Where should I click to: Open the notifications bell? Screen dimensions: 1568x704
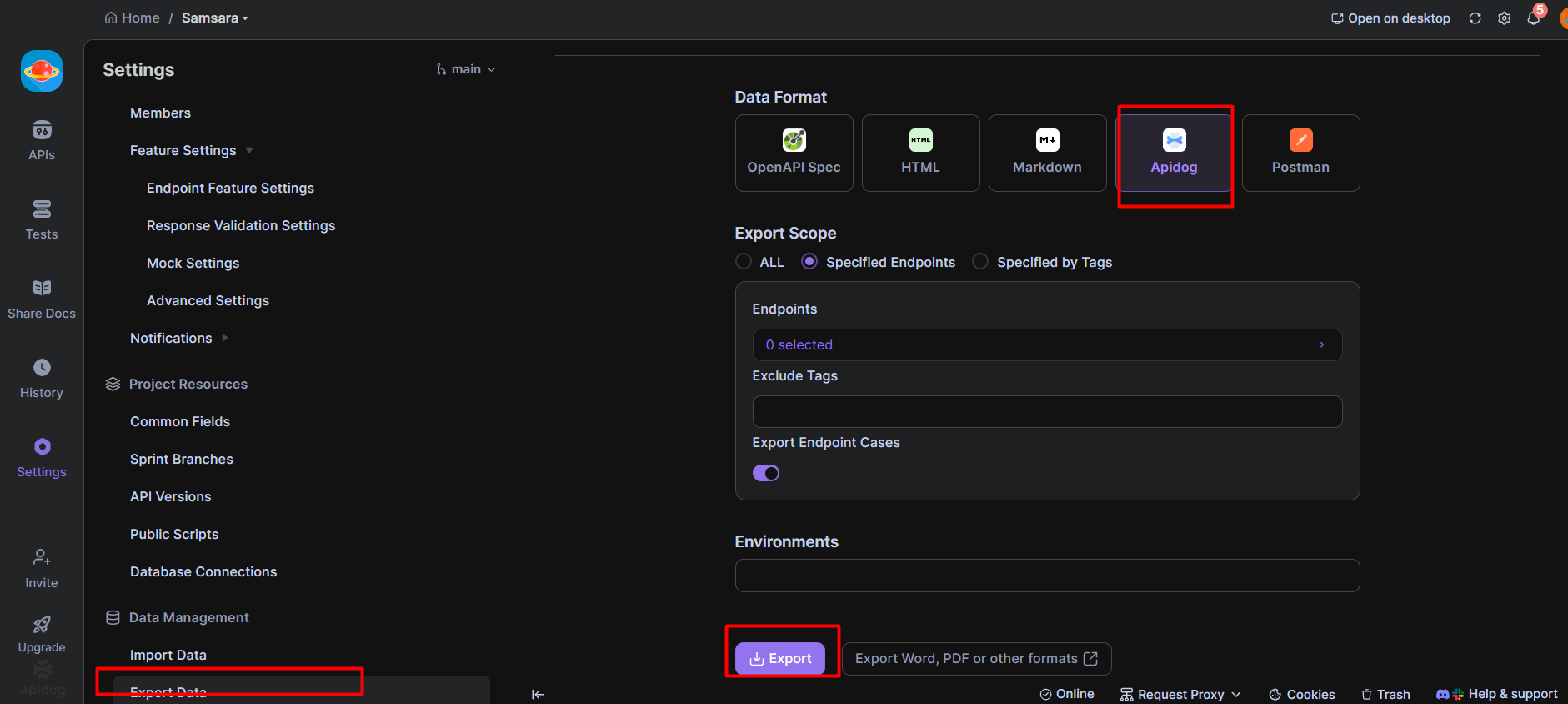(x=1534, y=18)
